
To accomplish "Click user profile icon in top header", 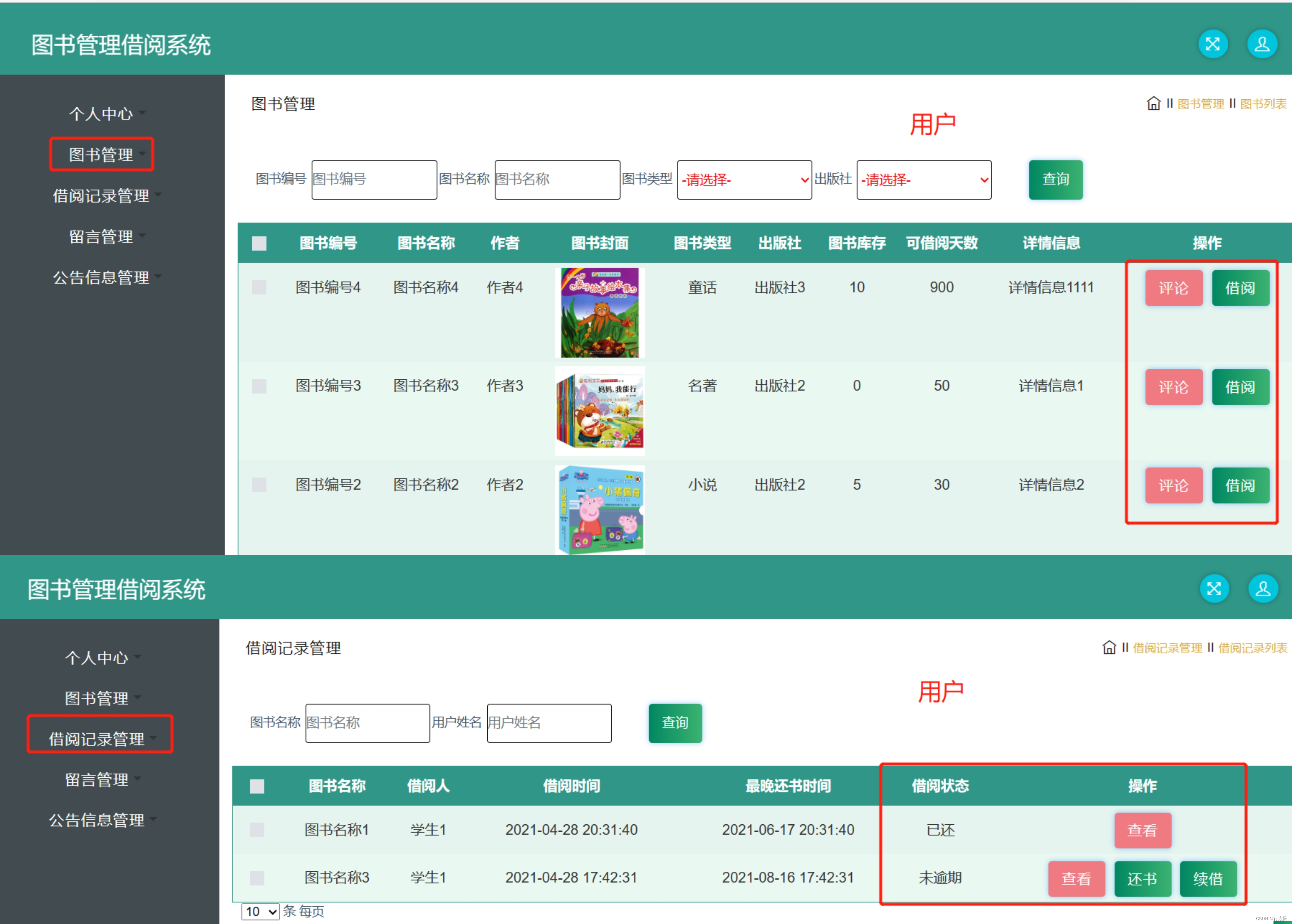I will click(x=1262, y=44).
